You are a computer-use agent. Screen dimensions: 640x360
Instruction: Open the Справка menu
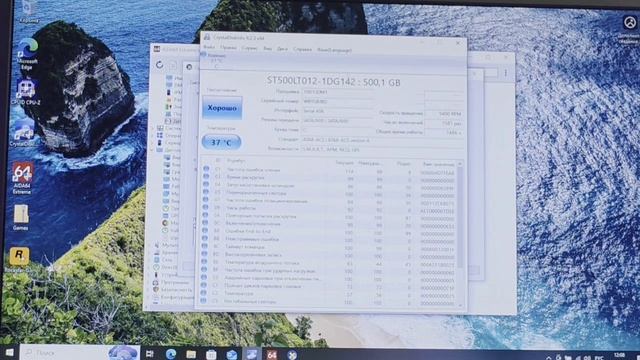click(302, 49)
